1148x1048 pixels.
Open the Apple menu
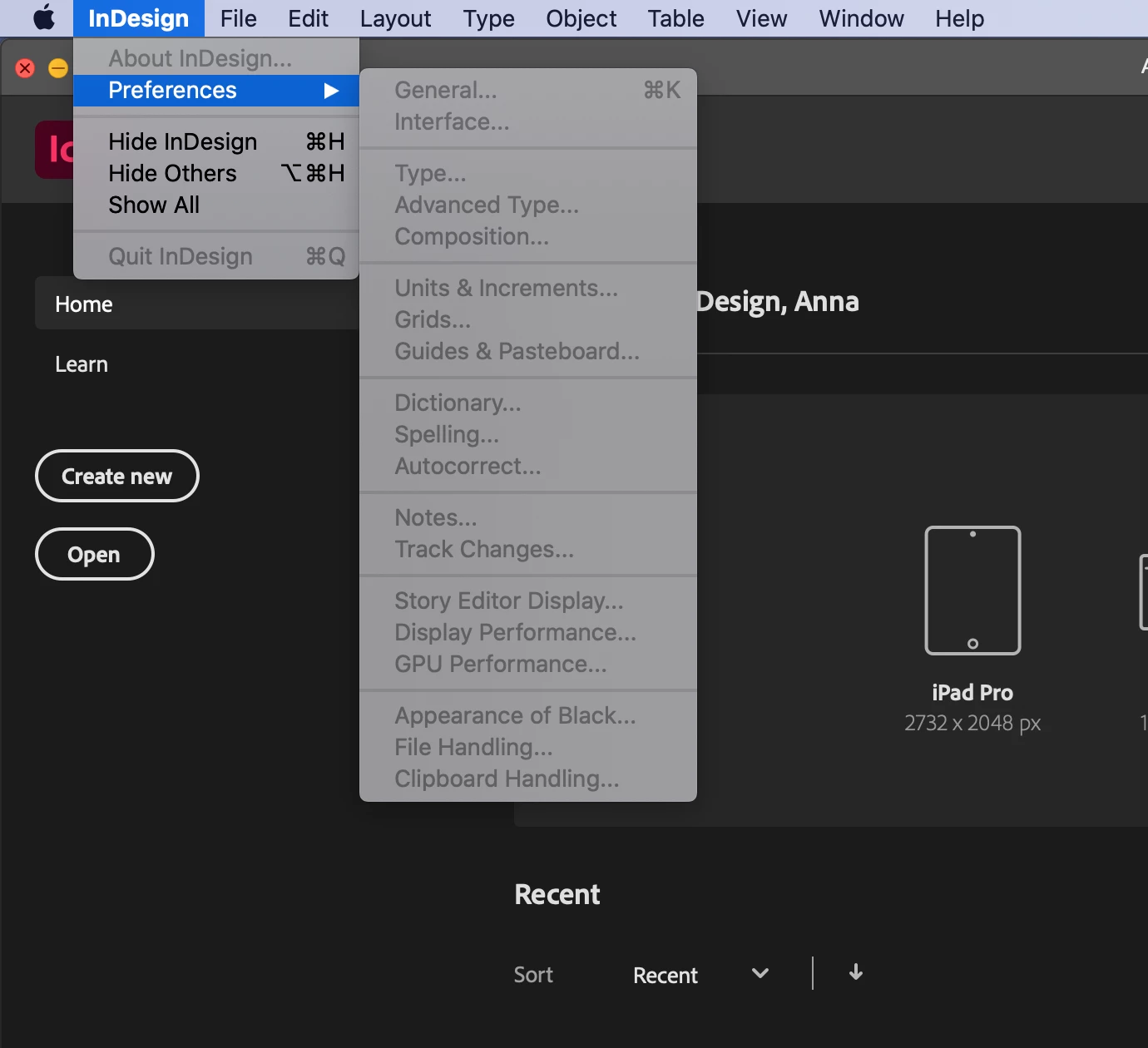[x=44, y=18]
